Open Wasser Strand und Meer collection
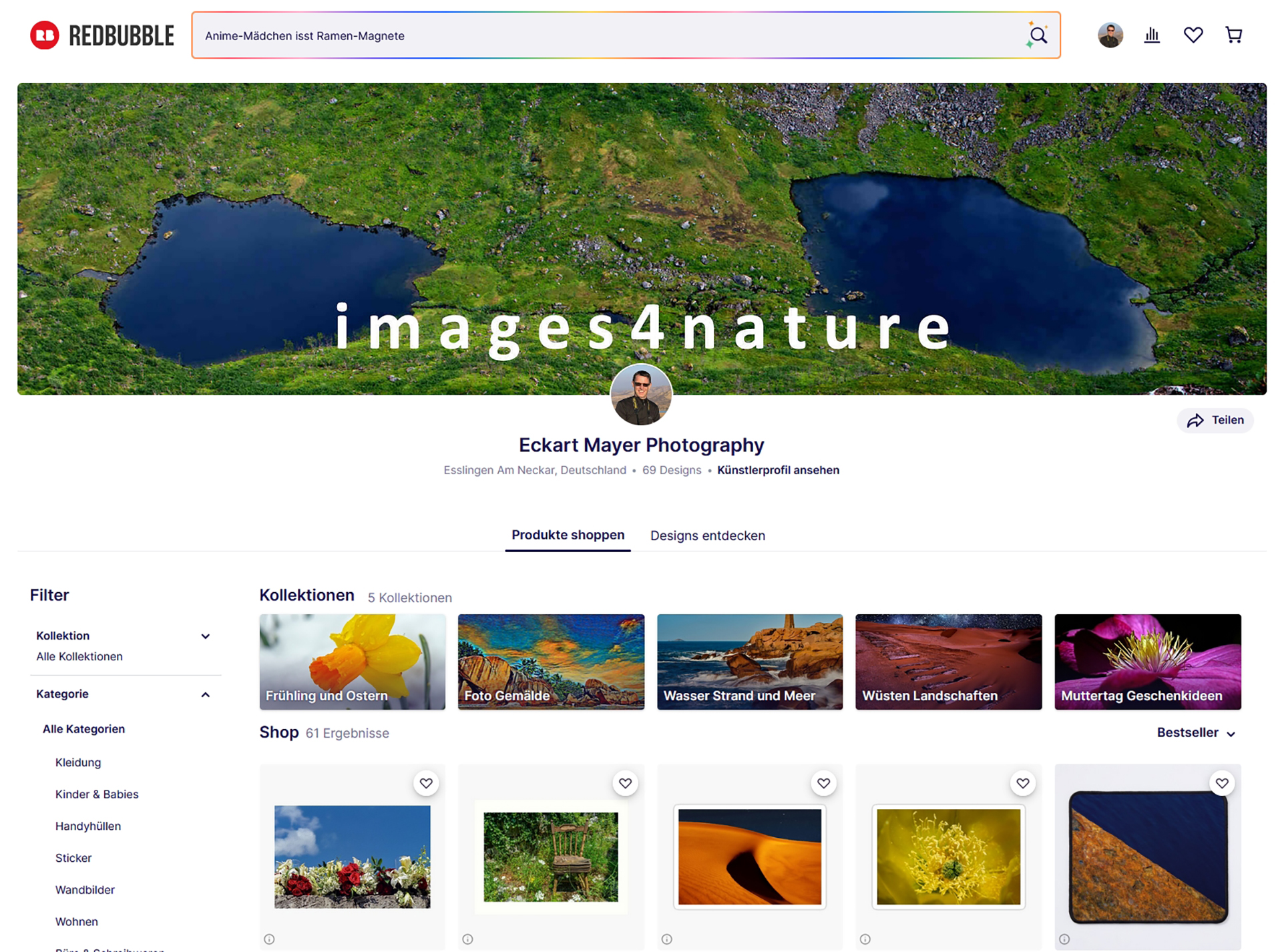Viewport: 1282px width, 952px height. point(750,662)
